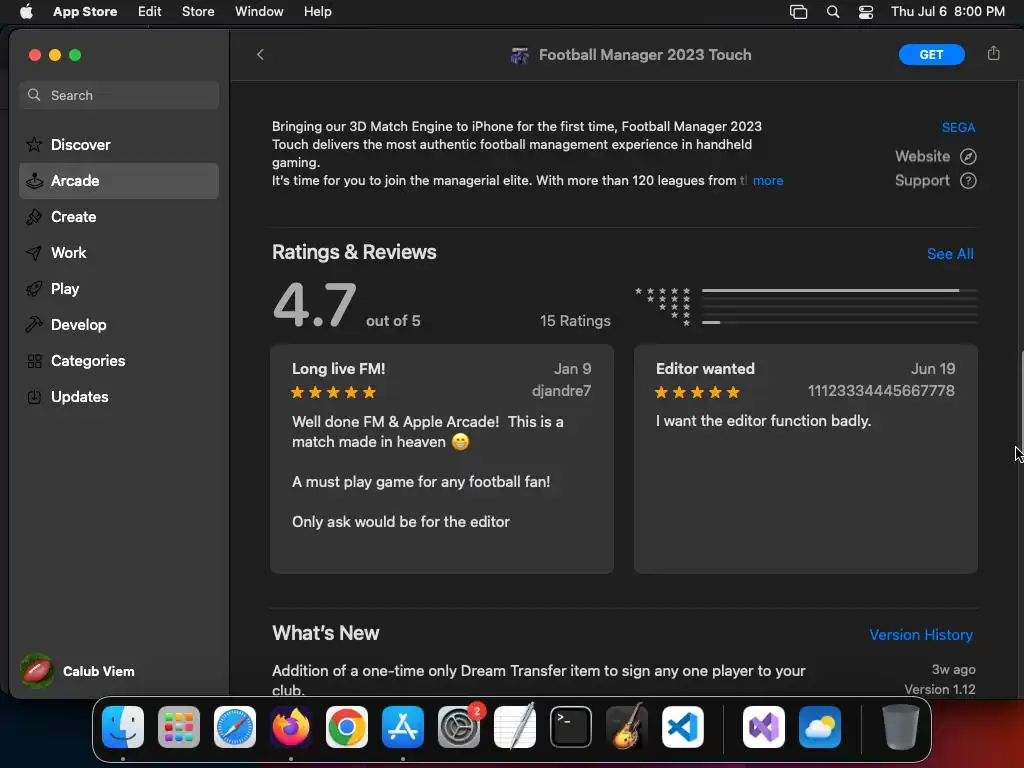
Task: Open Visual Studio from the Dock
Action: (763, 727)
